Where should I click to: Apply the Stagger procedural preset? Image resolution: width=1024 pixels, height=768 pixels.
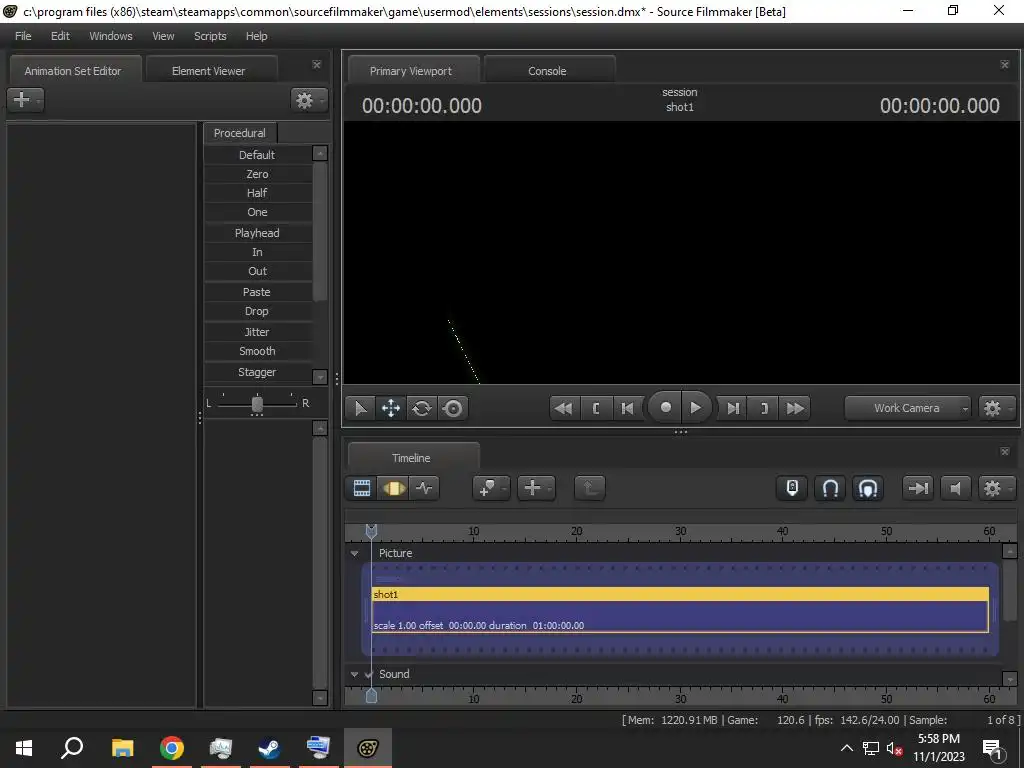pos(257,372)
